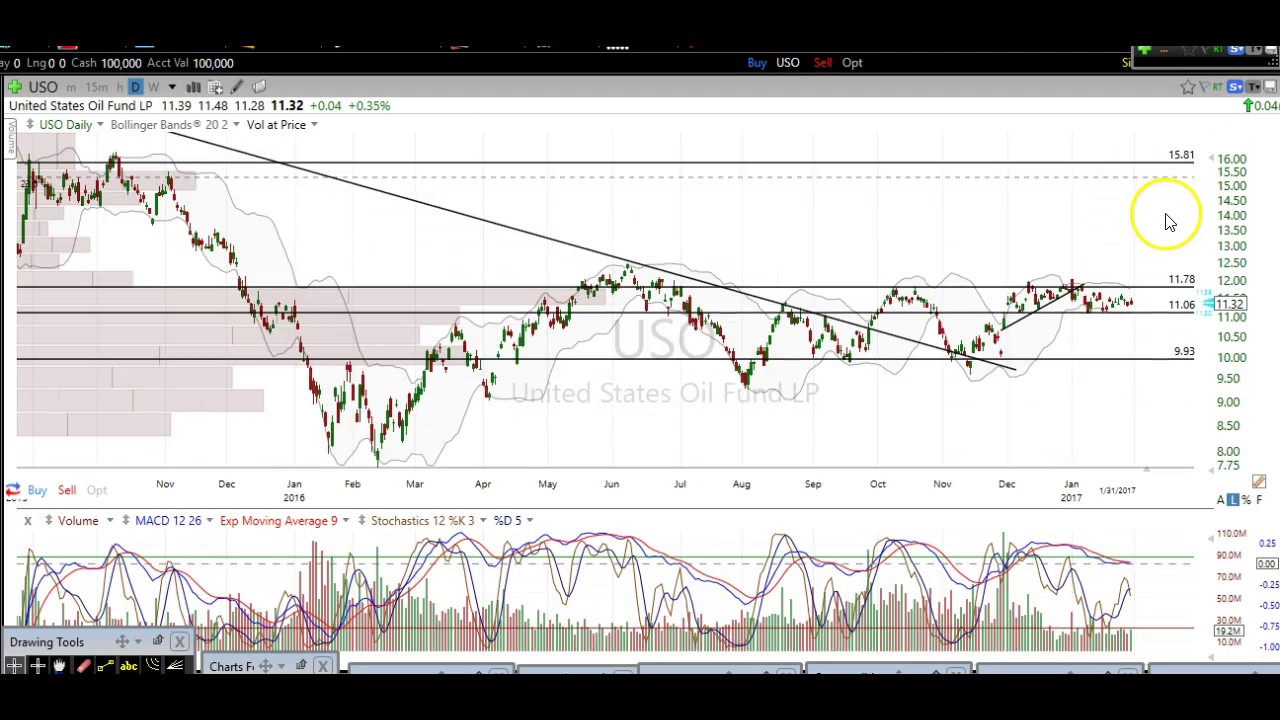Select the hand pan tool in Drawing Tools
This screenshot has height=720, width=1280.
pos(59,666)
